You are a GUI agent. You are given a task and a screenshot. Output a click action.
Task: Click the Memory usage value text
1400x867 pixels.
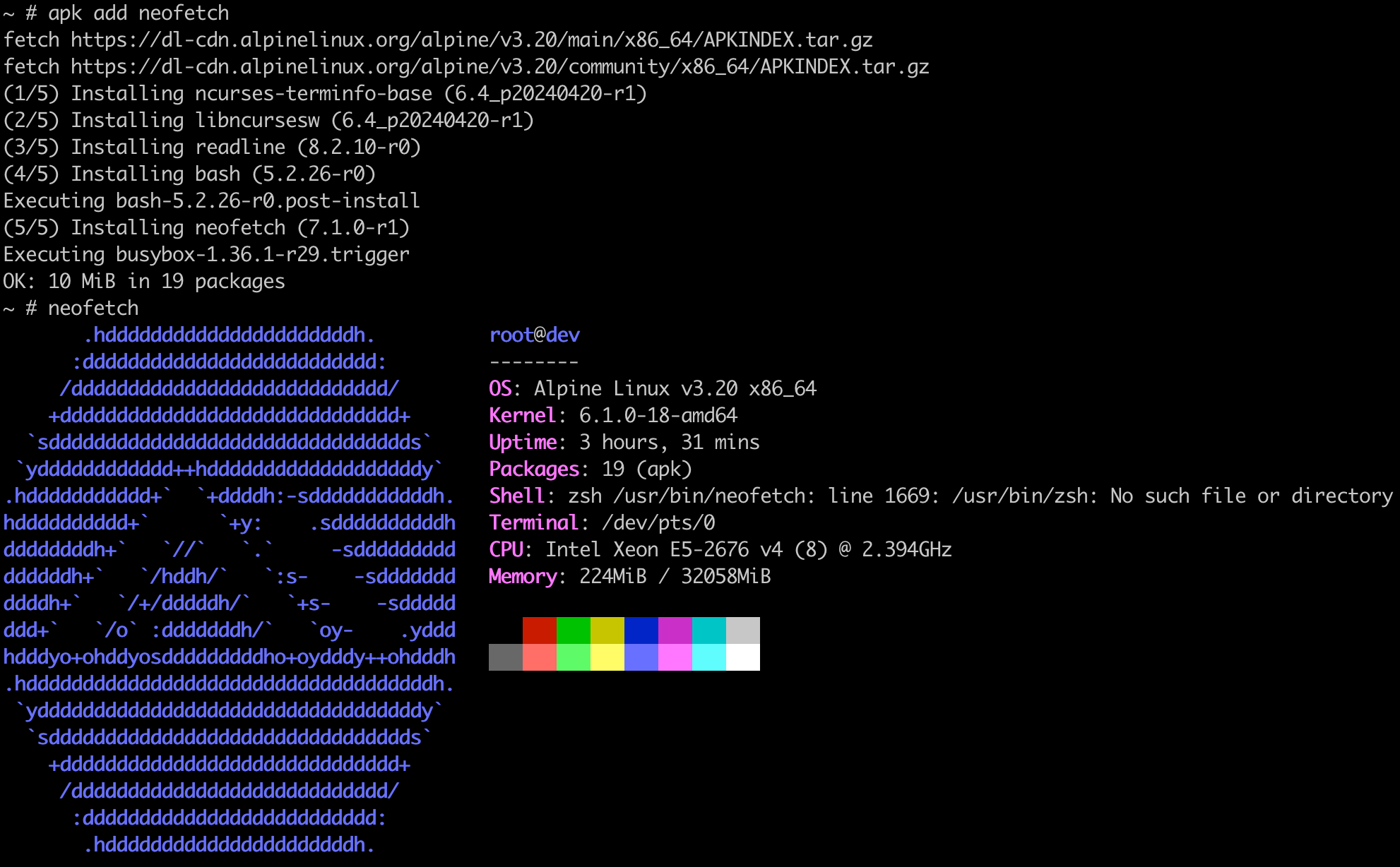675,576
